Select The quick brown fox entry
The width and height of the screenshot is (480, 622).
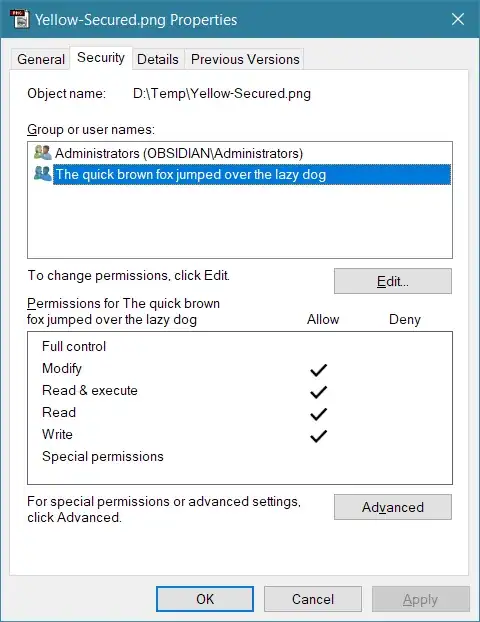252,175
